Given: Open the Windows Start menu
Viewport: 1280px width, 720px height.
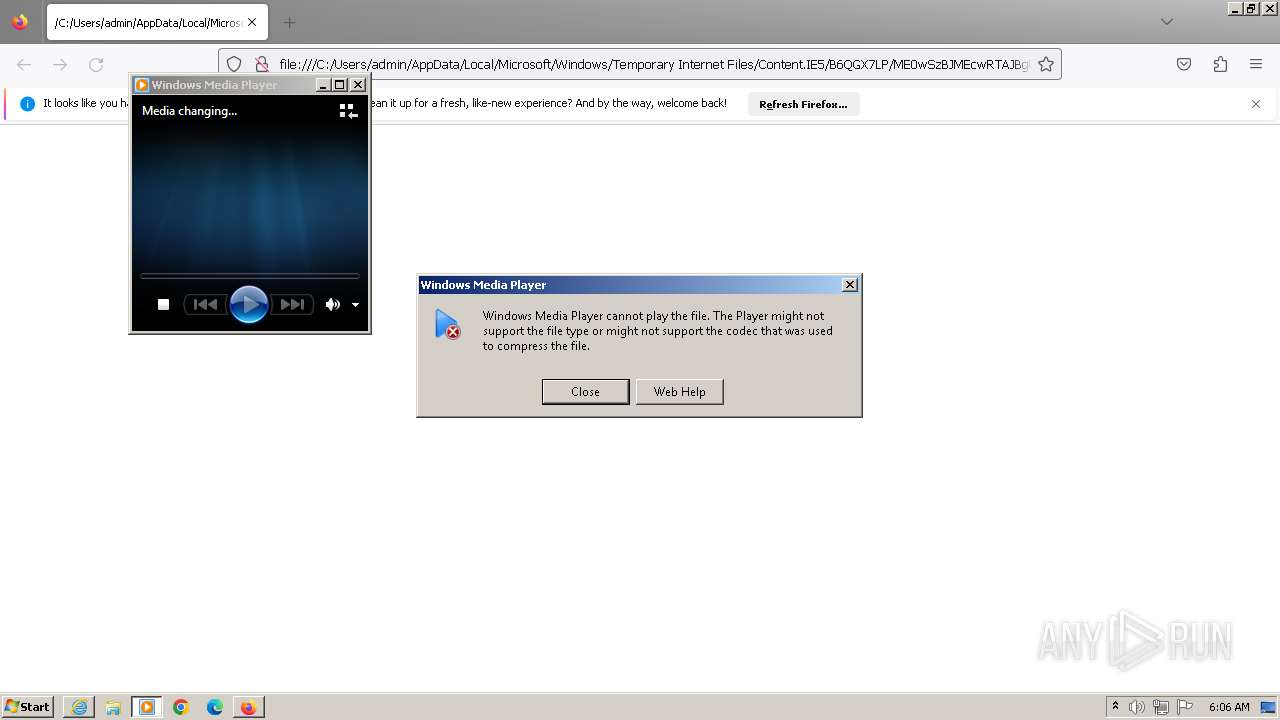Looking at the screenshot, I should tap(27, 707).
